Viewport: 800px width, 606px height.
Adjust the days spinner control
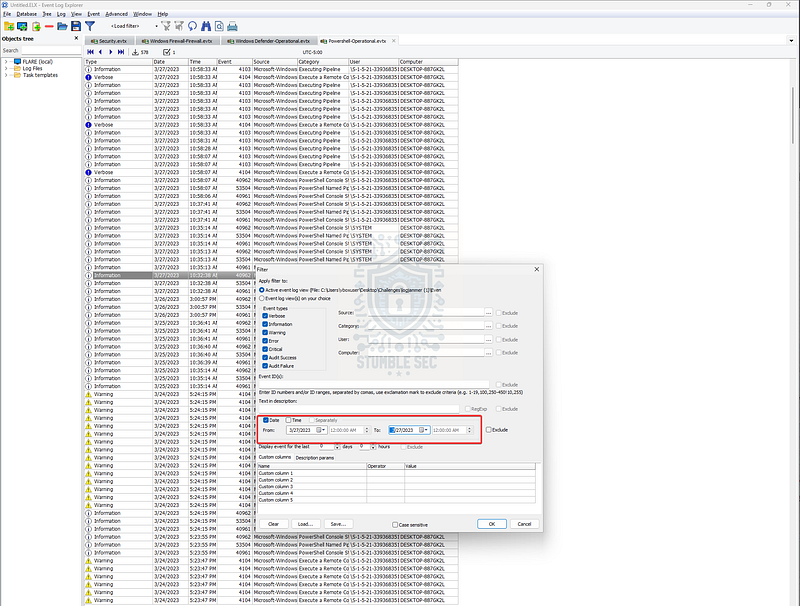(337, 447)
